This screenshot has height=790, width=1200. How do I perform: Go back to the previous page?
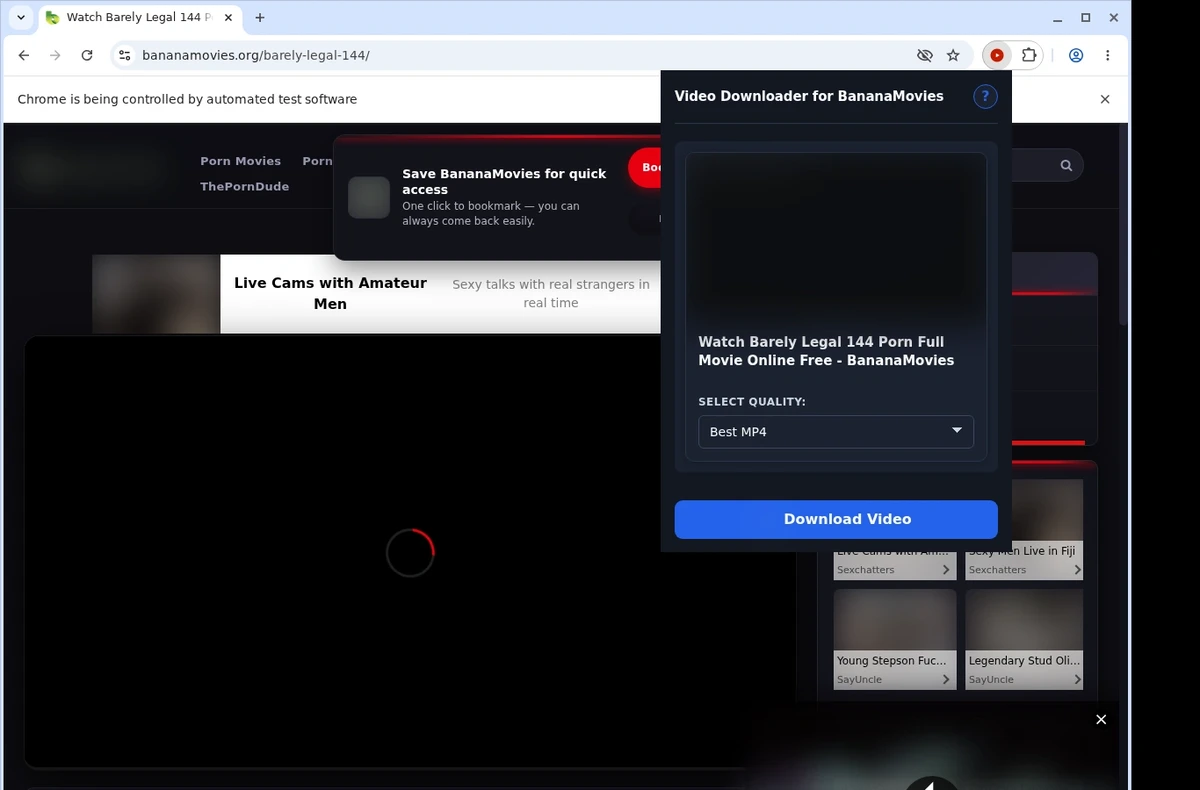click(24, 56)
